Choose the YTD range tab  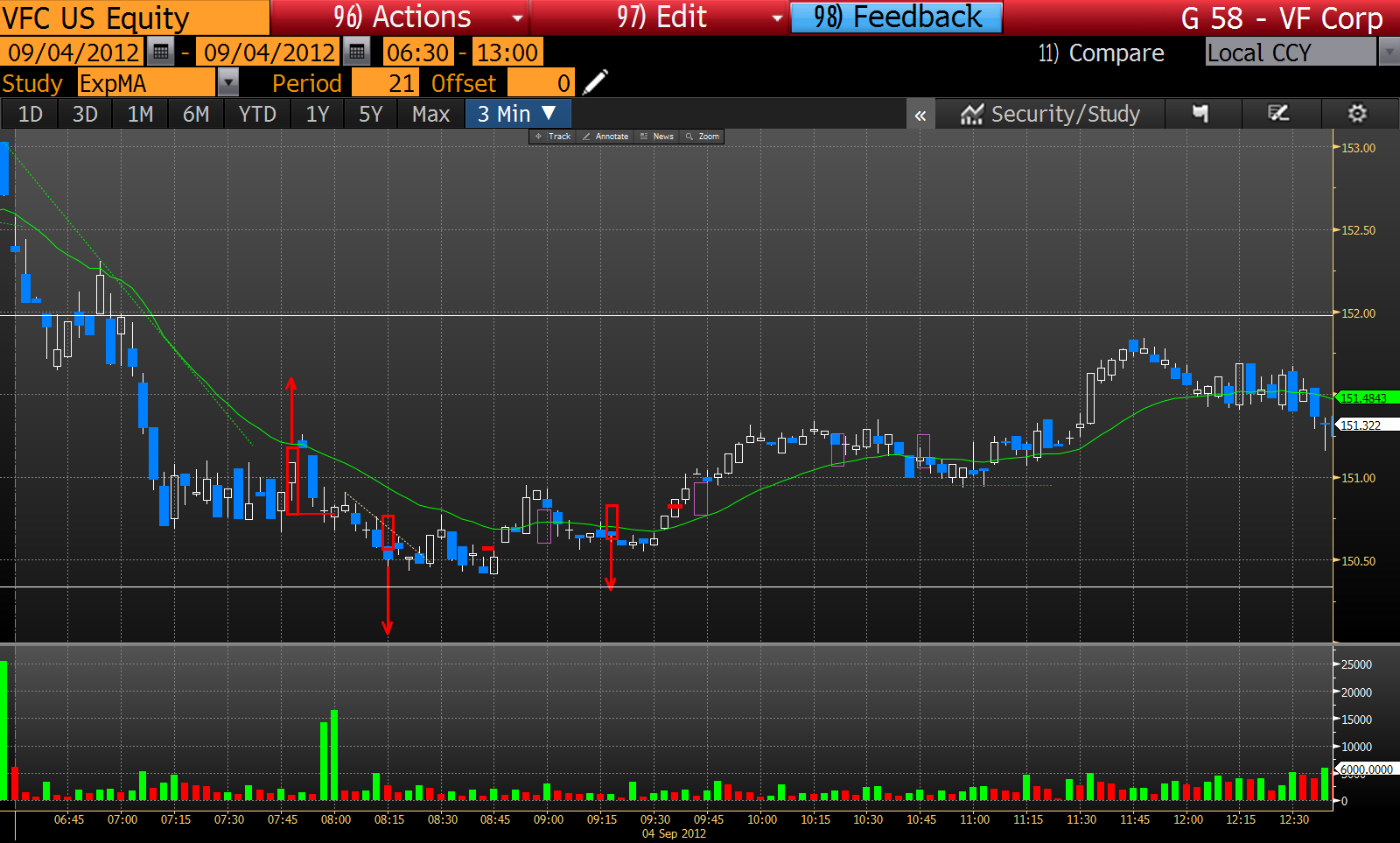(x=257, y=114)
